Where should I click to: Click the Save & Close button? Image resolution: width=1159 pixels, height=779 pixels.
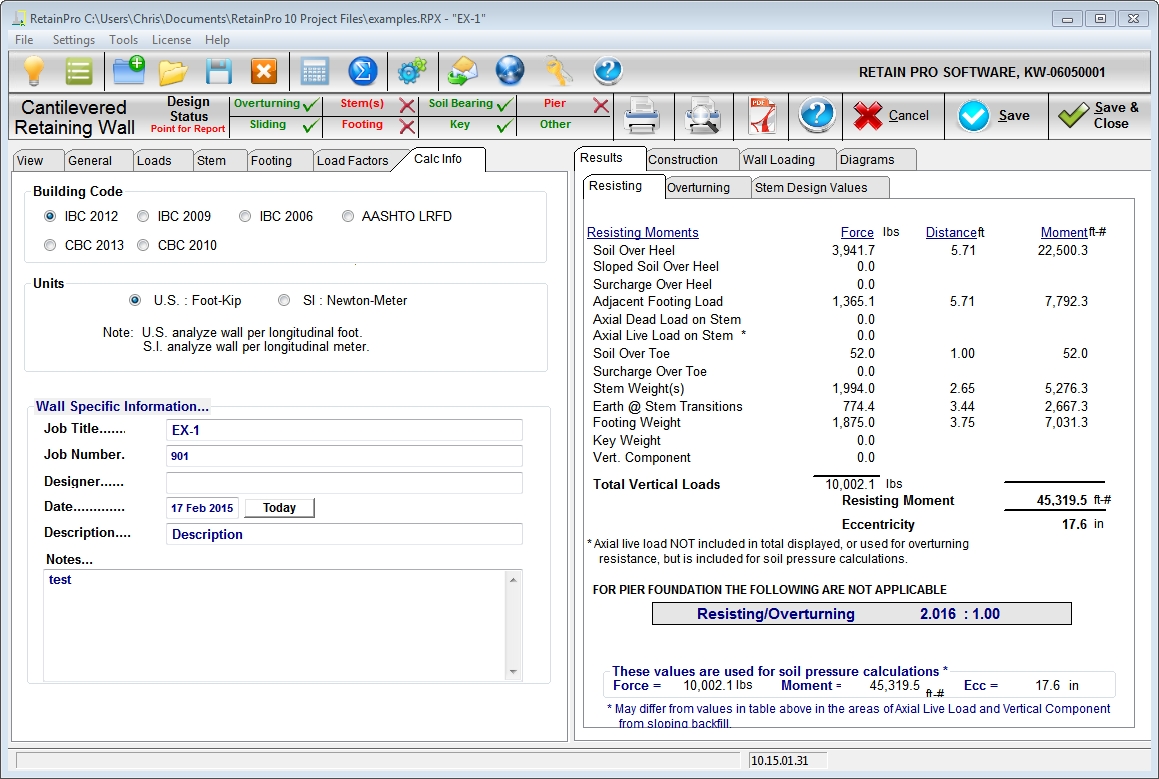pos(1100,116)
